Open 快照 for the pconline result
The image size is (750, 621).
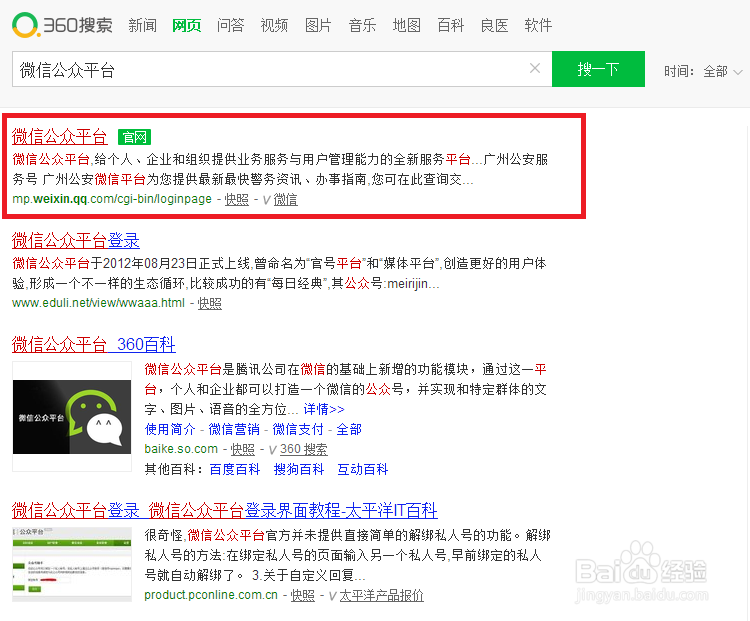pyautogui.click(x=303, y=596)
